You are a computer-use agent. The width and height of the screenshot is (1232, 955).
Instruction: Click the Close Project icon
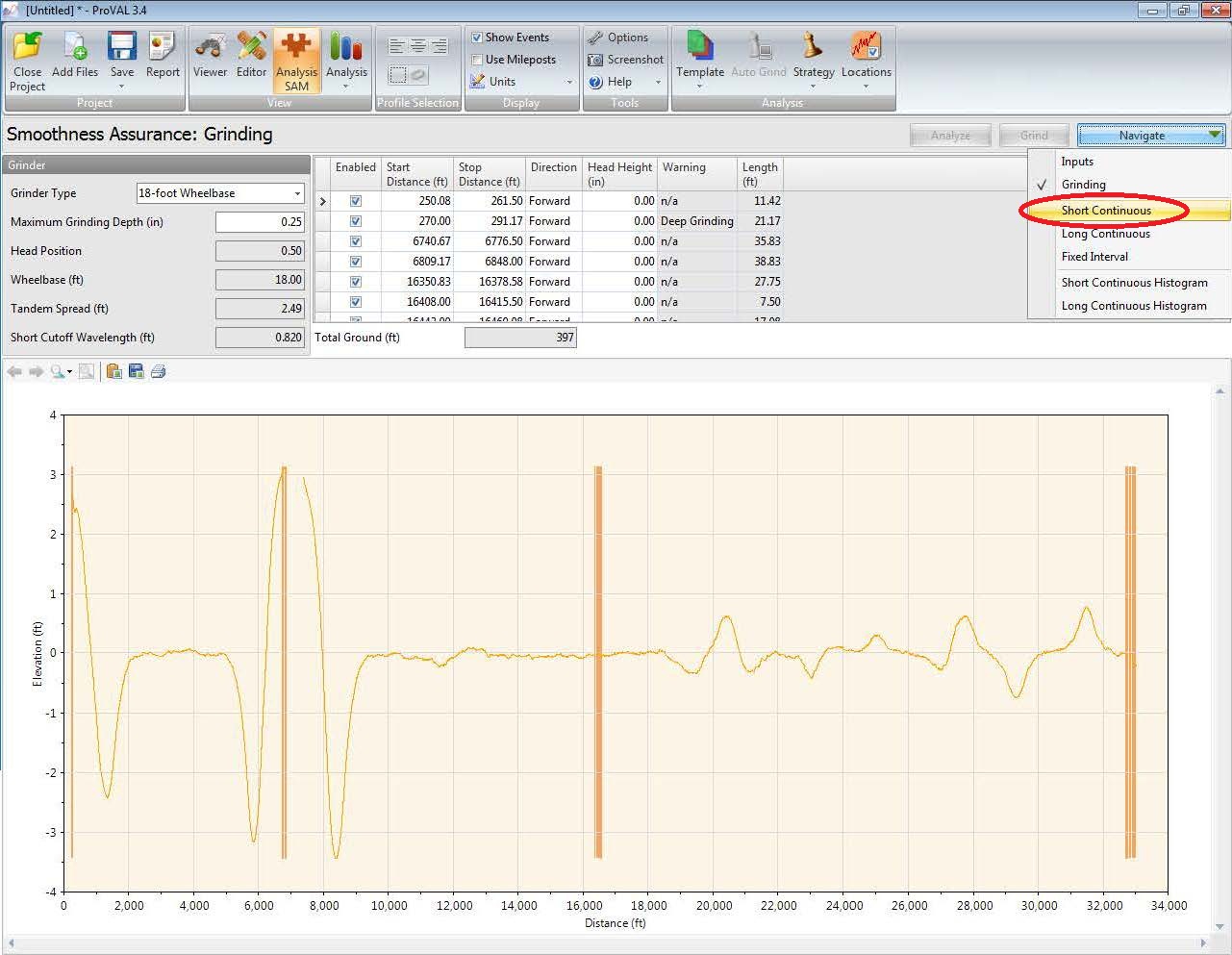click(x=27, y=47)
